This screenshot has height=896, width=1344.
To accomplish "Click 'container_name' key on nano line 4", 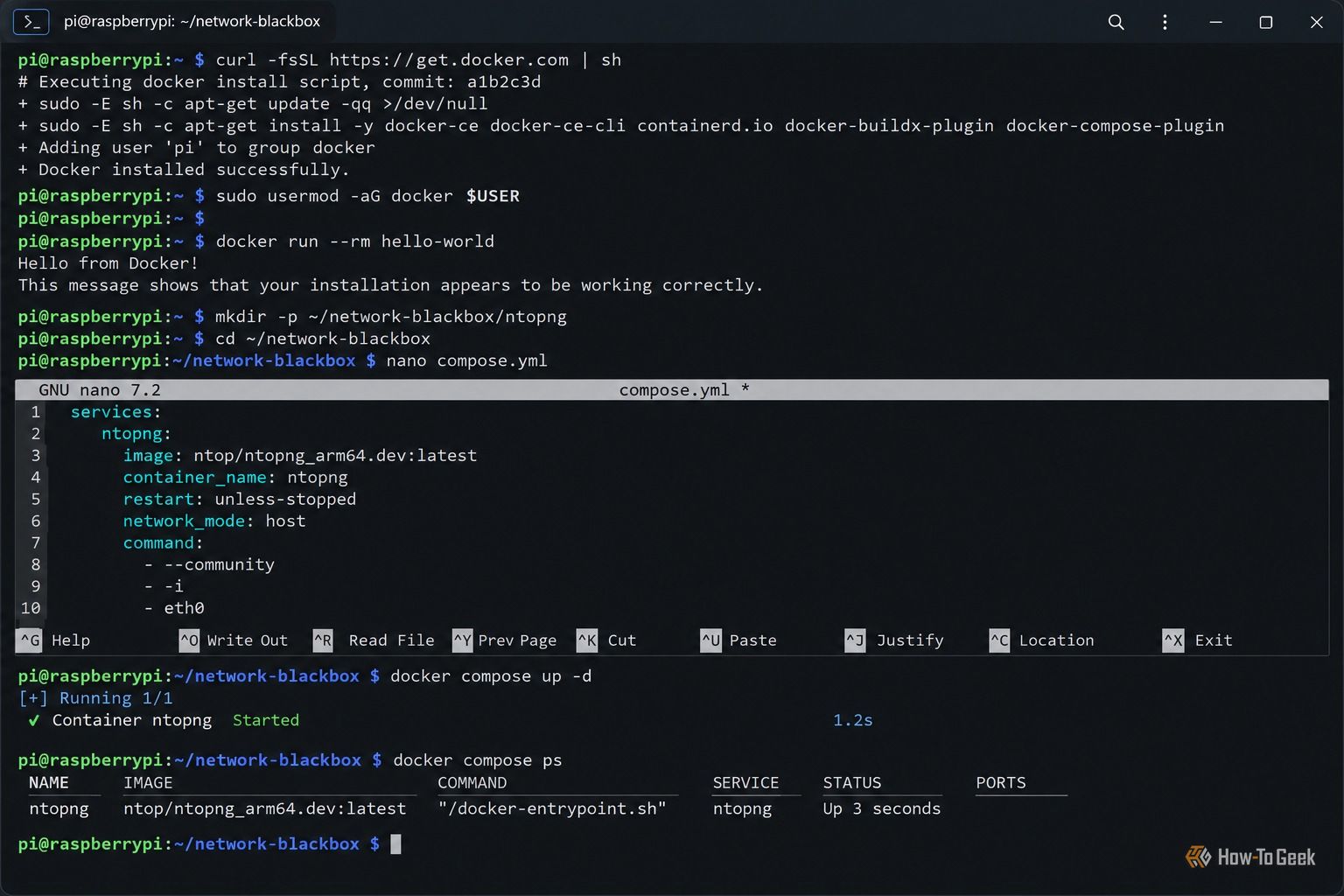I will 194,478.
